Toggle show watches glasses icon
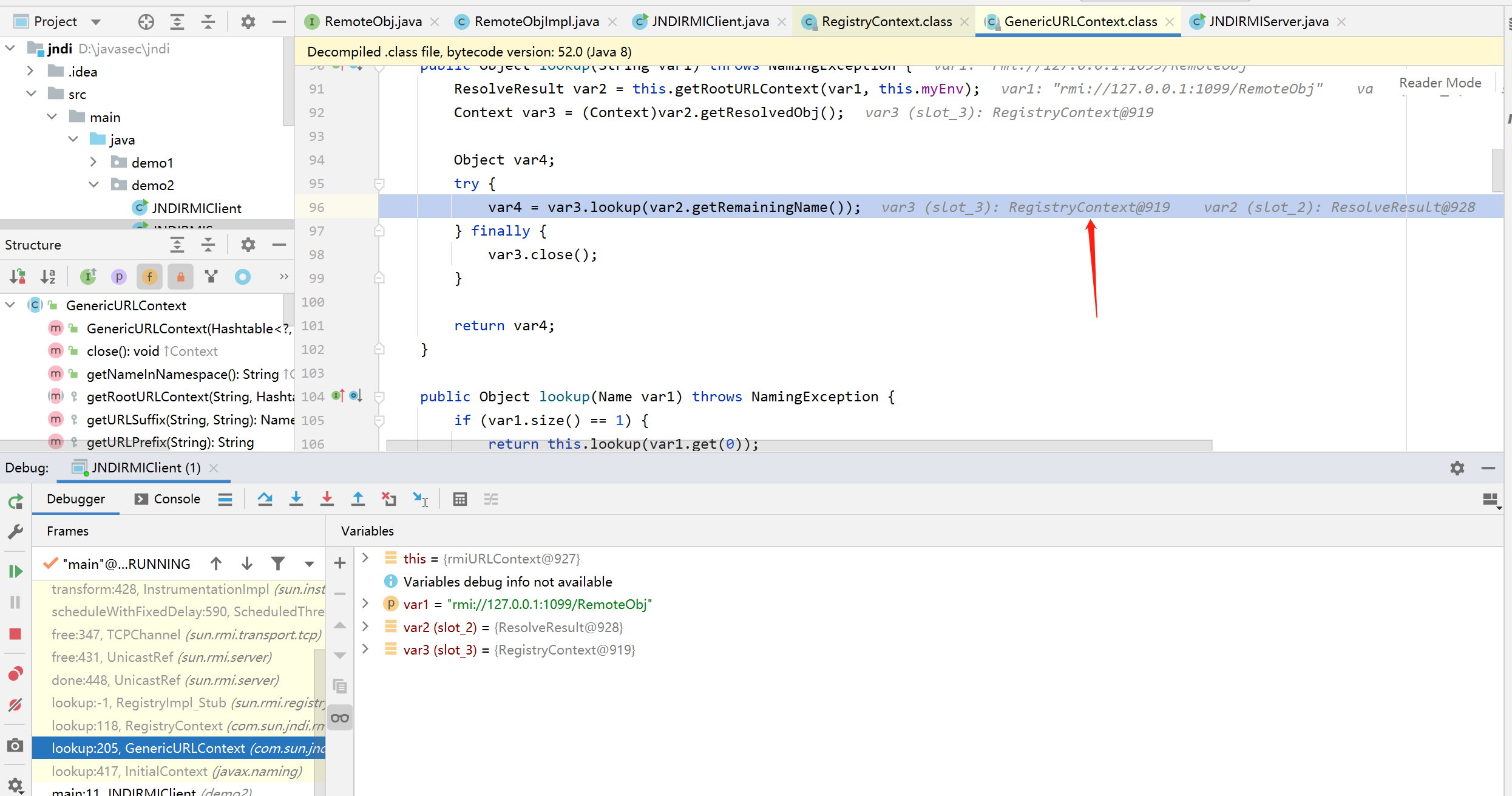The image size is (1512, 796). coord(340,718)
